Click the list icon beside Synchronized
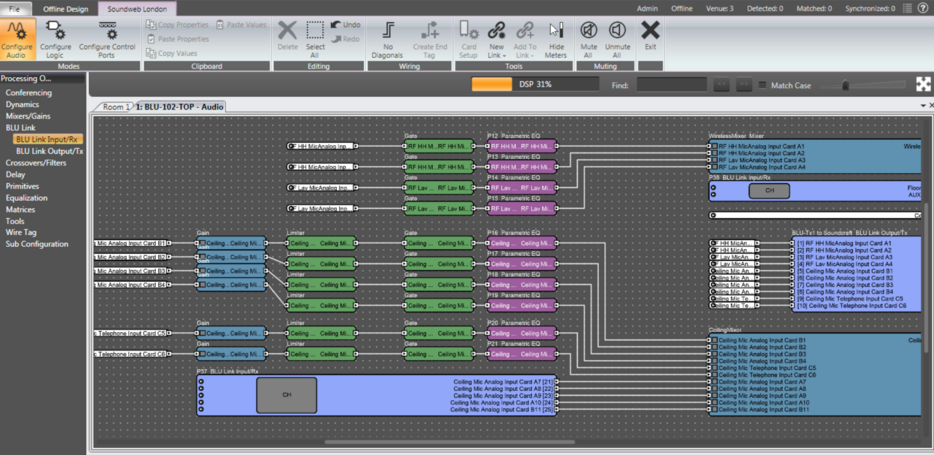The height and width of the screenshot is (455, 934). [907, 8]
